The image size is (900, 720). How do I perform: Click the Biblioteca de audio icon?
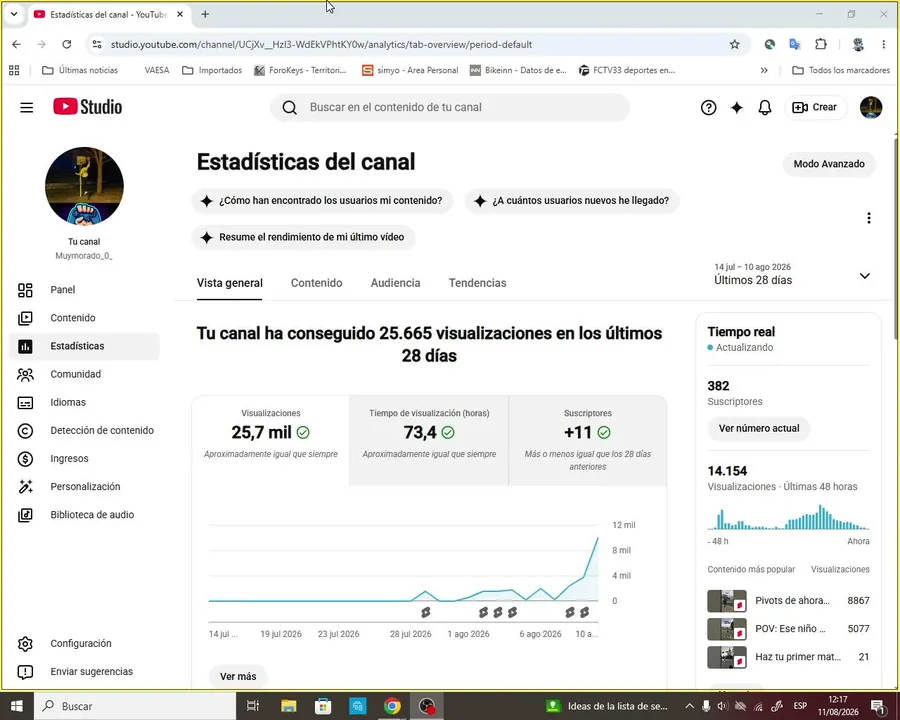(x=25, y=515)
